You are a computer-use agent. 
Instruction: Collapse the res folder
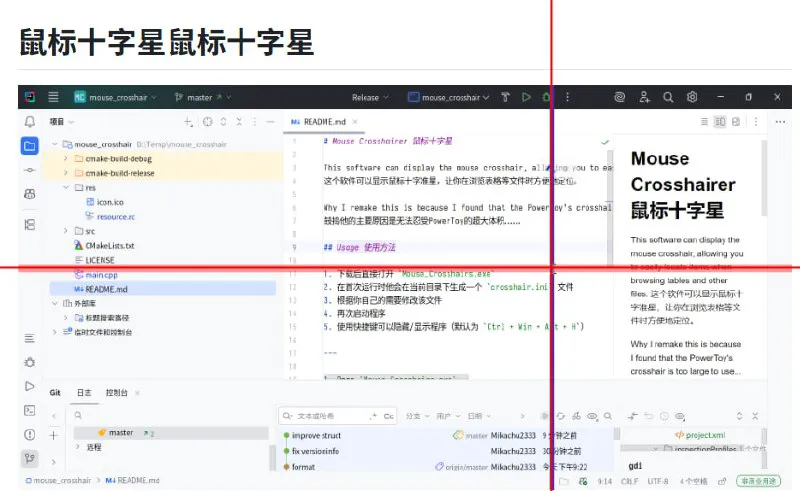[65, 187]
